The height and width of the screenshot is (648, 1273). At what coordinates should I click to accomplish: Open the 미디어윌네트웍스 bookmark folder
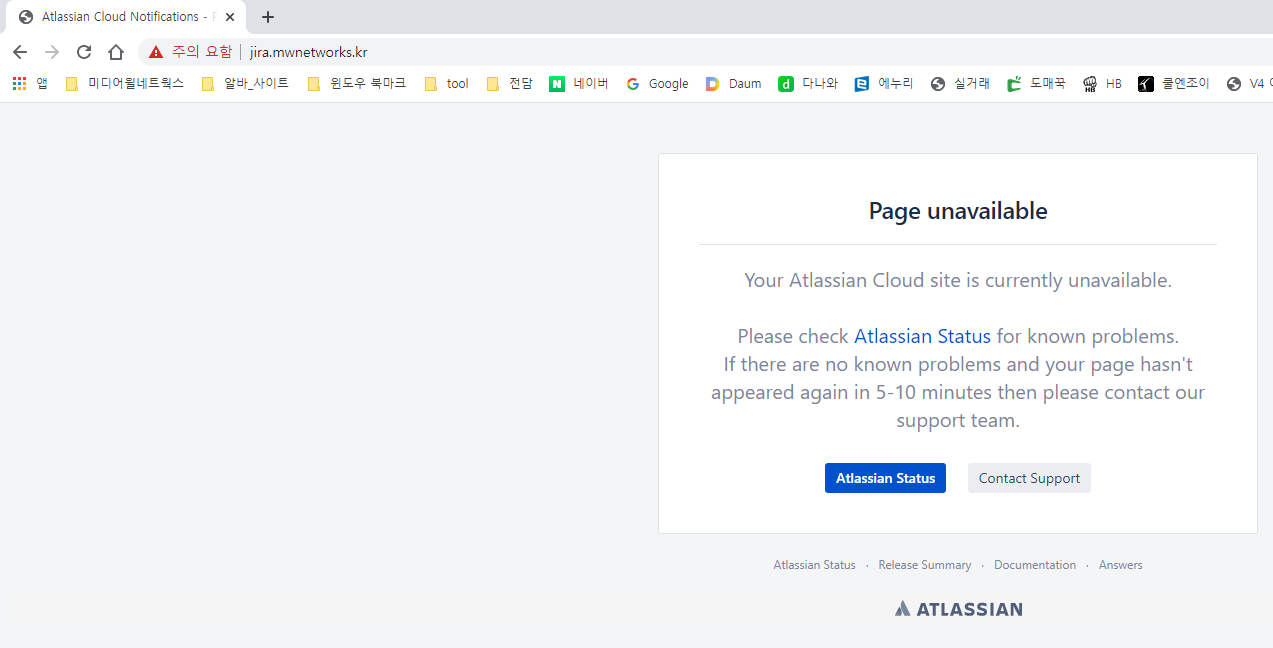click(125, 84)
